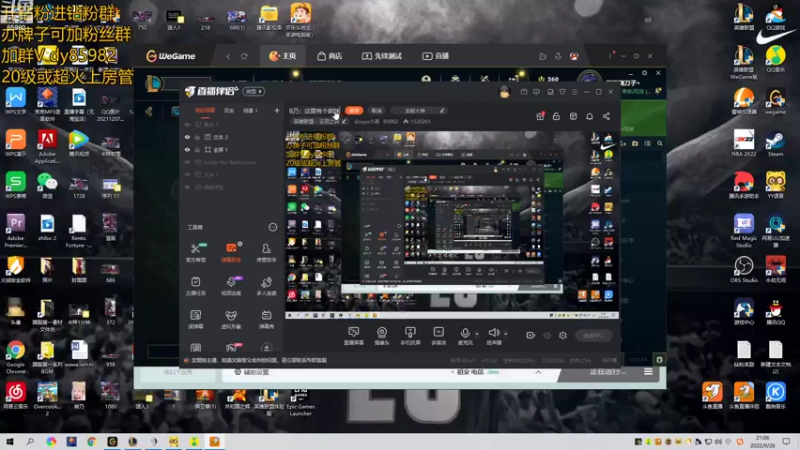Open 辅助设置 in the bottom bar
800x450 pixels.
coord(252,372)
